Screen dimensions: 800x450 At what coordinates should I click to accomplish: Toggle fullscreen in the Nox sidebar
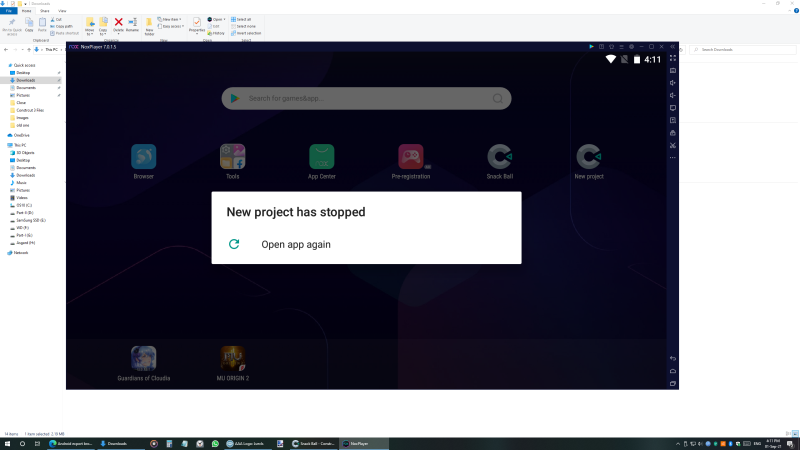(673, 58)
